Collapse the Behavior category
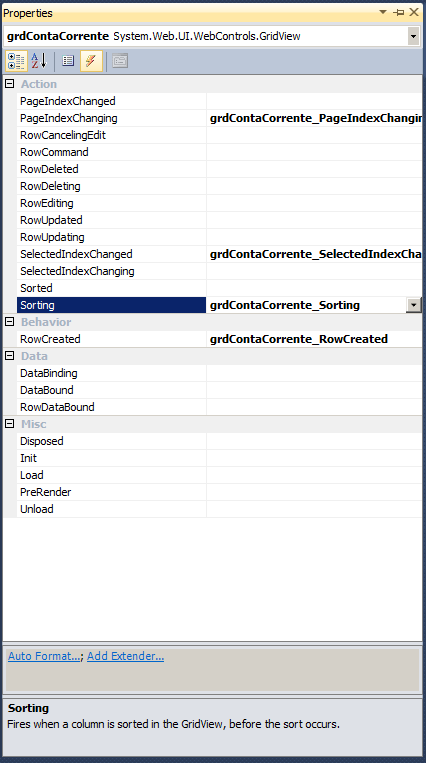This screenshot has width=426, height=763. pos(10,322)
